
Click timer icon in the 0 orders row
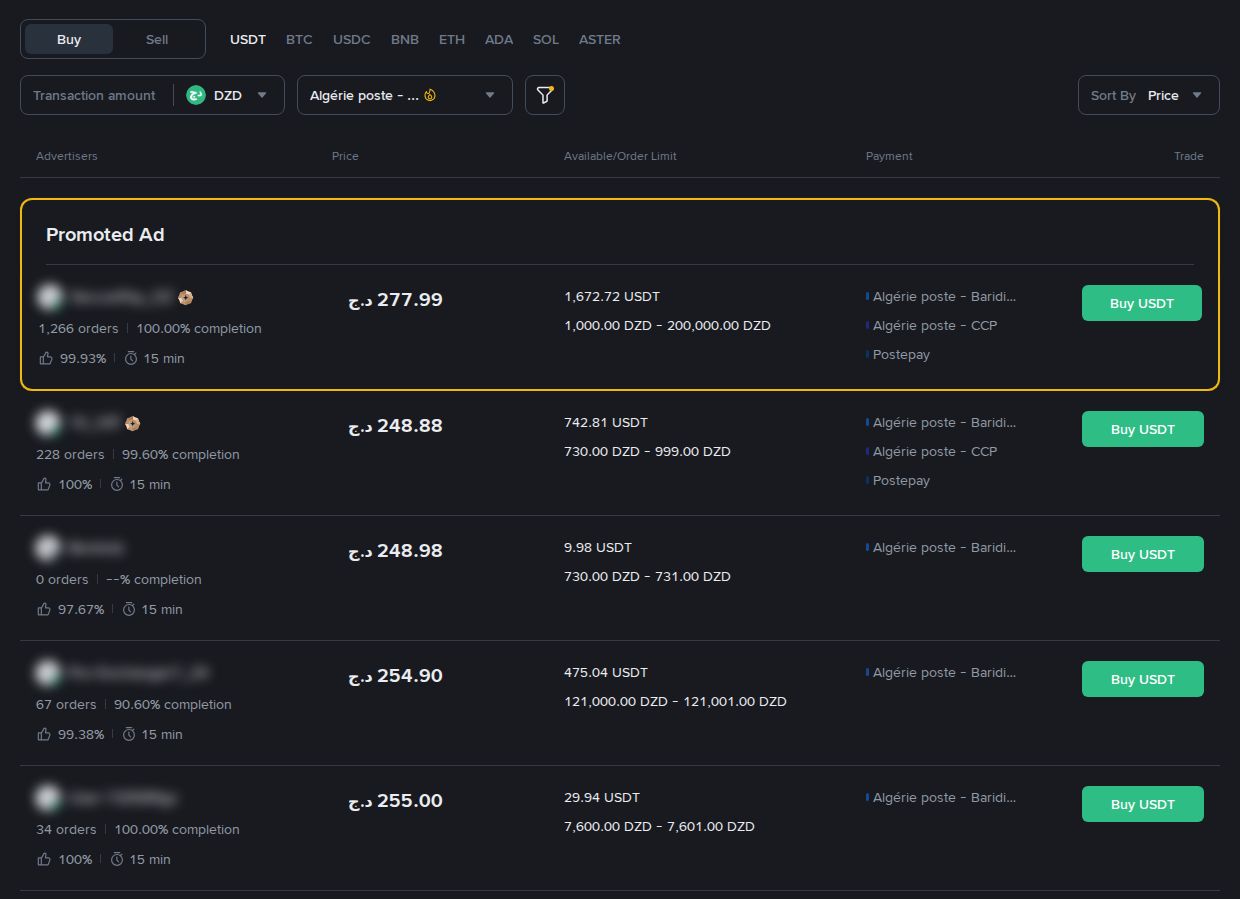click(x=129, y=609)
